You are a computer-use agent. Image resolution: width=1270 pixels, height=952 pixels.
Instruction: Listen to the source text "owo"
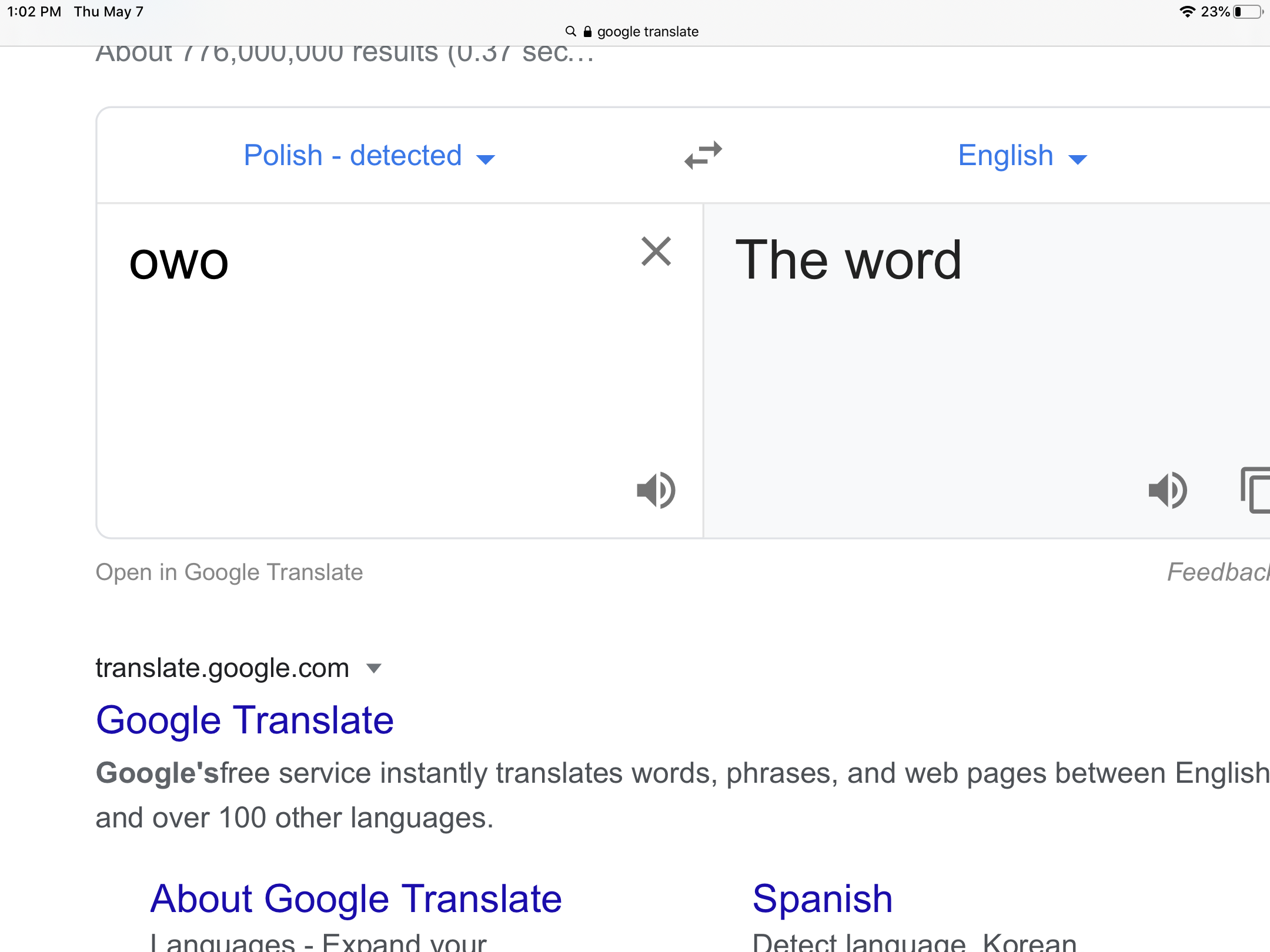pyautogui.click(x=656, y=490)
